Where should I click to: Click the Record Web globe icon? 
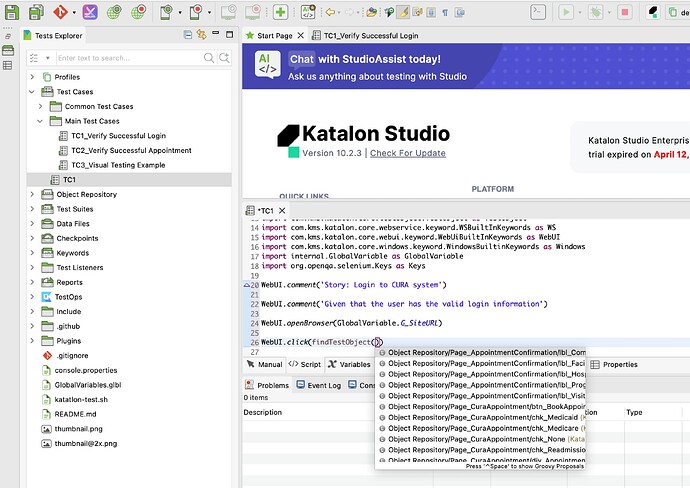pyautogui.click(x=139, y=12)
